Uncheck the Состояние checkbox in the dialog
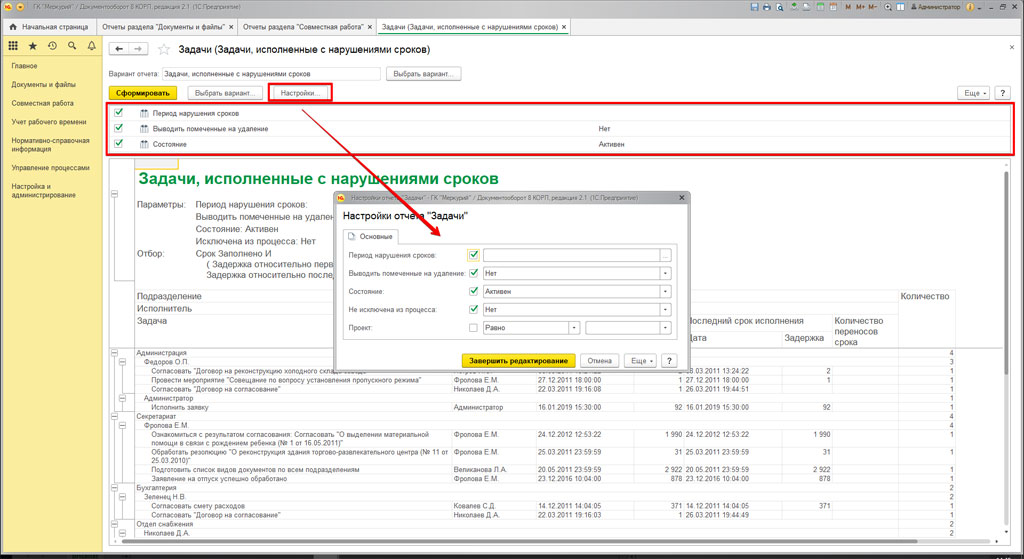The width and height of the screenshot is (1024, 559). pos(474,291)
